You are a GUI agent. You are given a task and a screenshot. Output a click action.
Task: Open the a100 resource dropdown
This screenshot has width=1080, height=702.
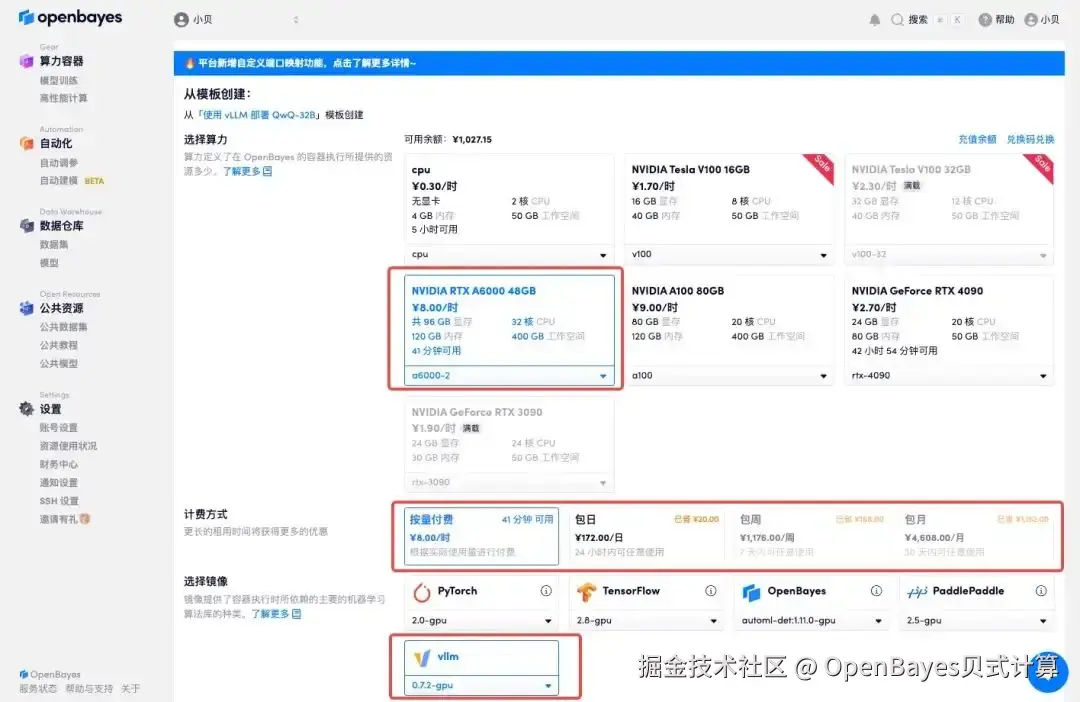coord(729,375)
